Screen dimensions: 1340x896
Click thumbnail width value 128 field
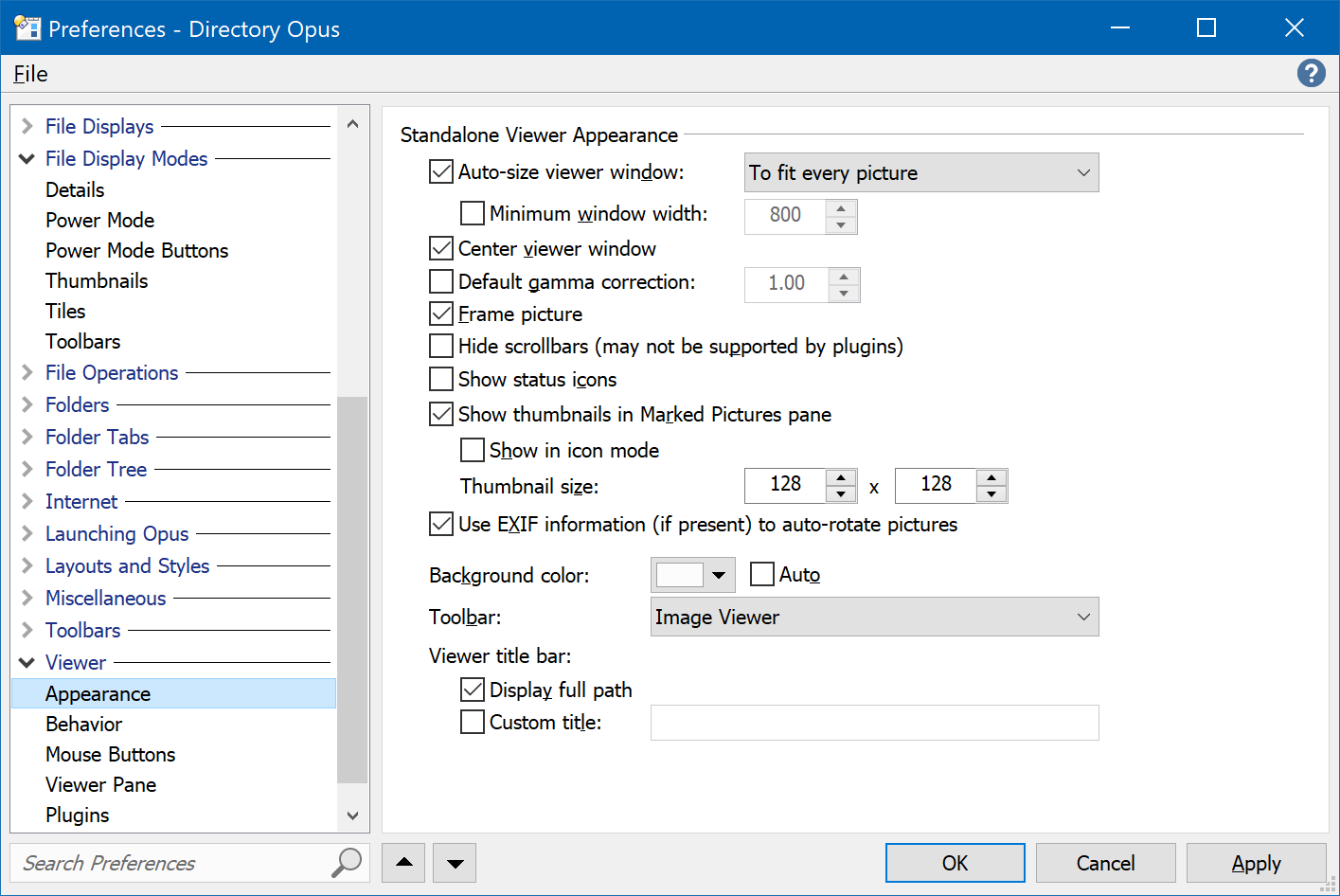point(785,484)
